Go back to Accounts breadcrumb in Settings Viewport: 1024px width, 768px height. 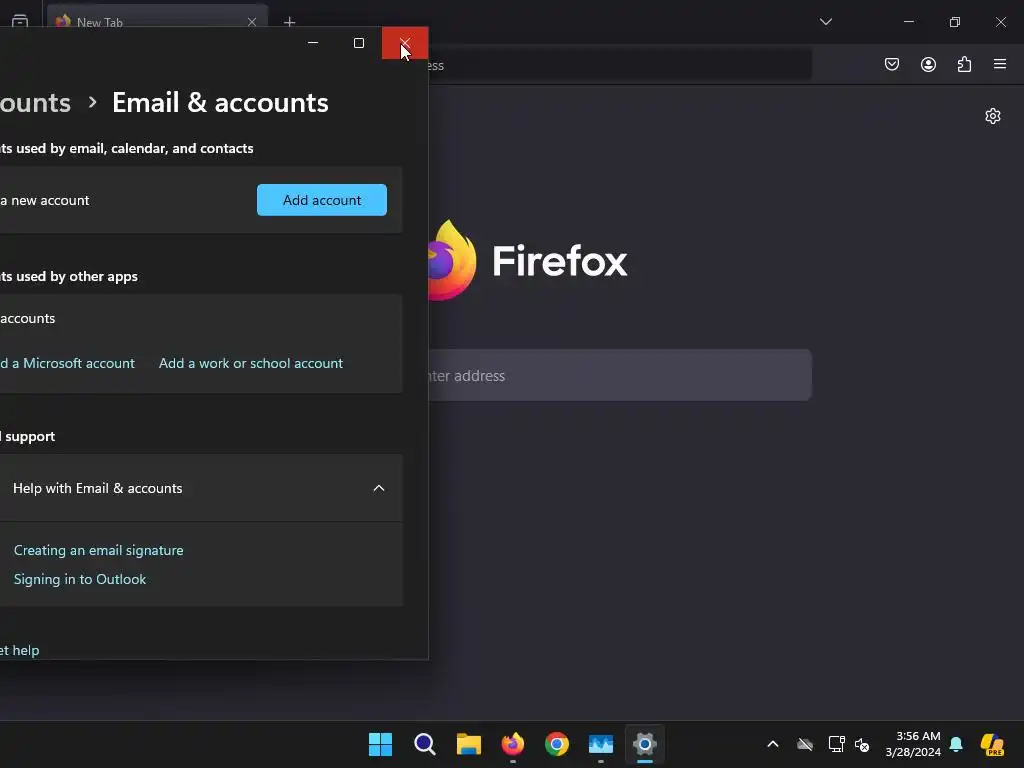click(35, 103)
